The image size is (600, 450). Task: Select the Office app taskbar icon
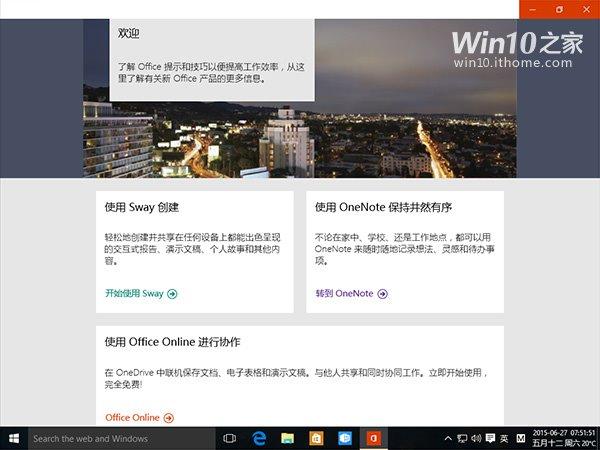pyautogui.click(x=373, y=439)
